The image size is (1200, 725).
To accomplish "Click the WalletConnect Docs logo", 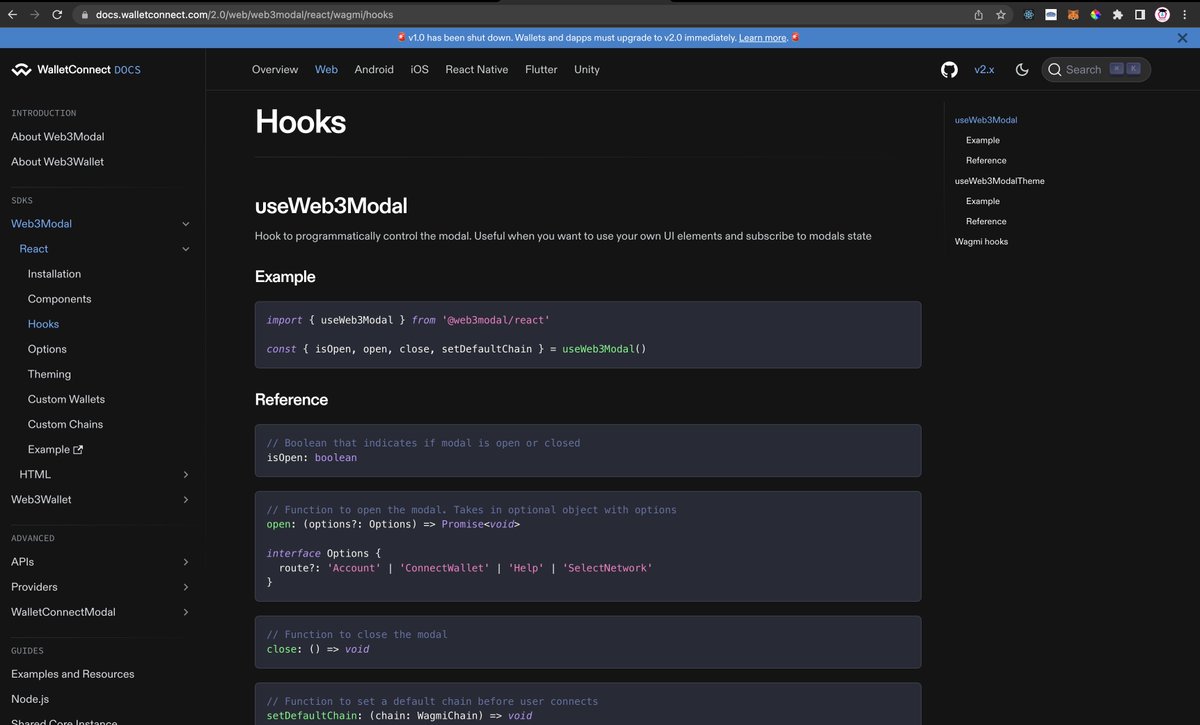I will (76, 70).
